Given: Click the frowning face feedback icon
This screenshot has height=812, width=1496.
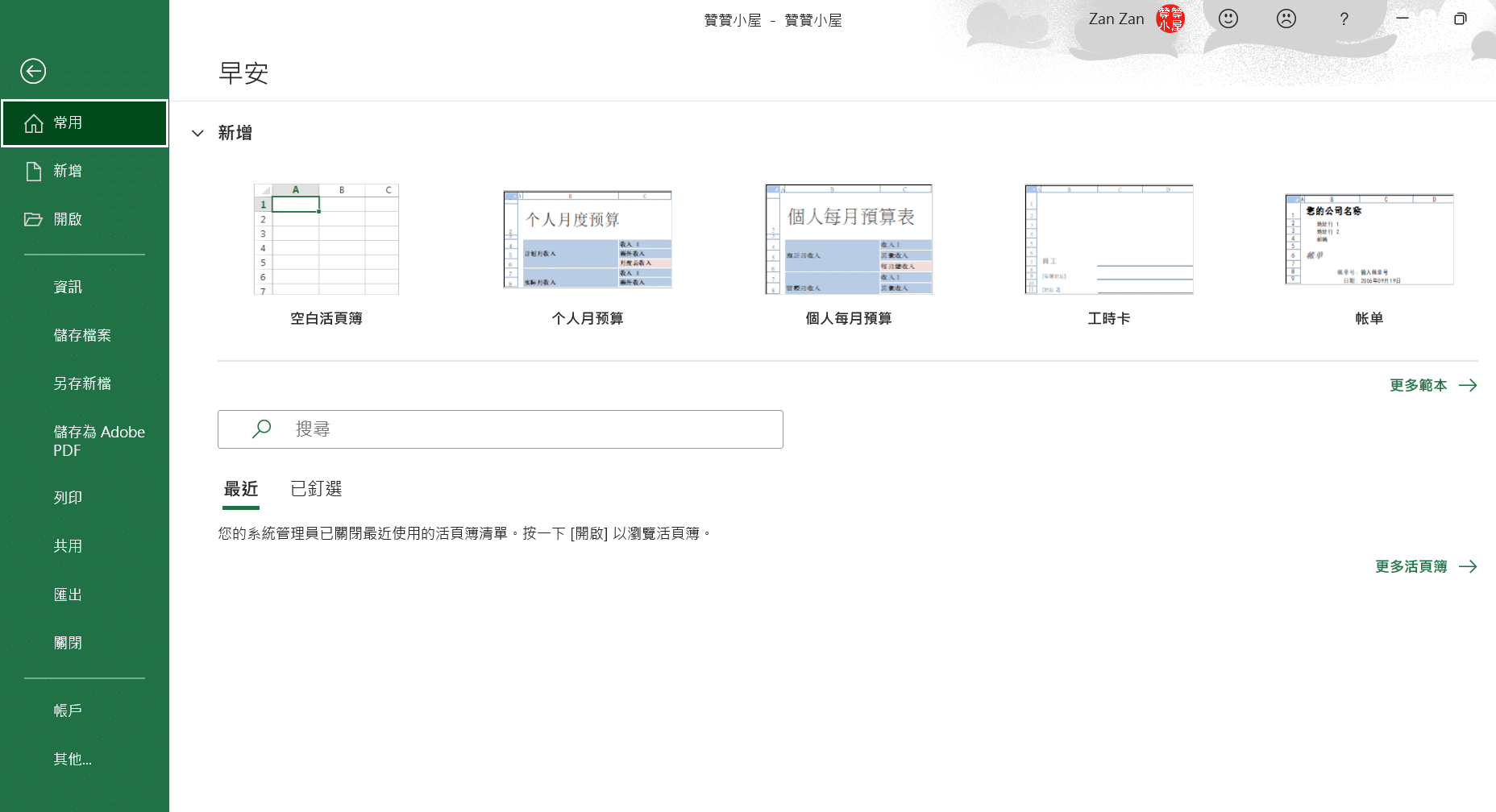Looking at the screenshot, I should [1286, 19].
